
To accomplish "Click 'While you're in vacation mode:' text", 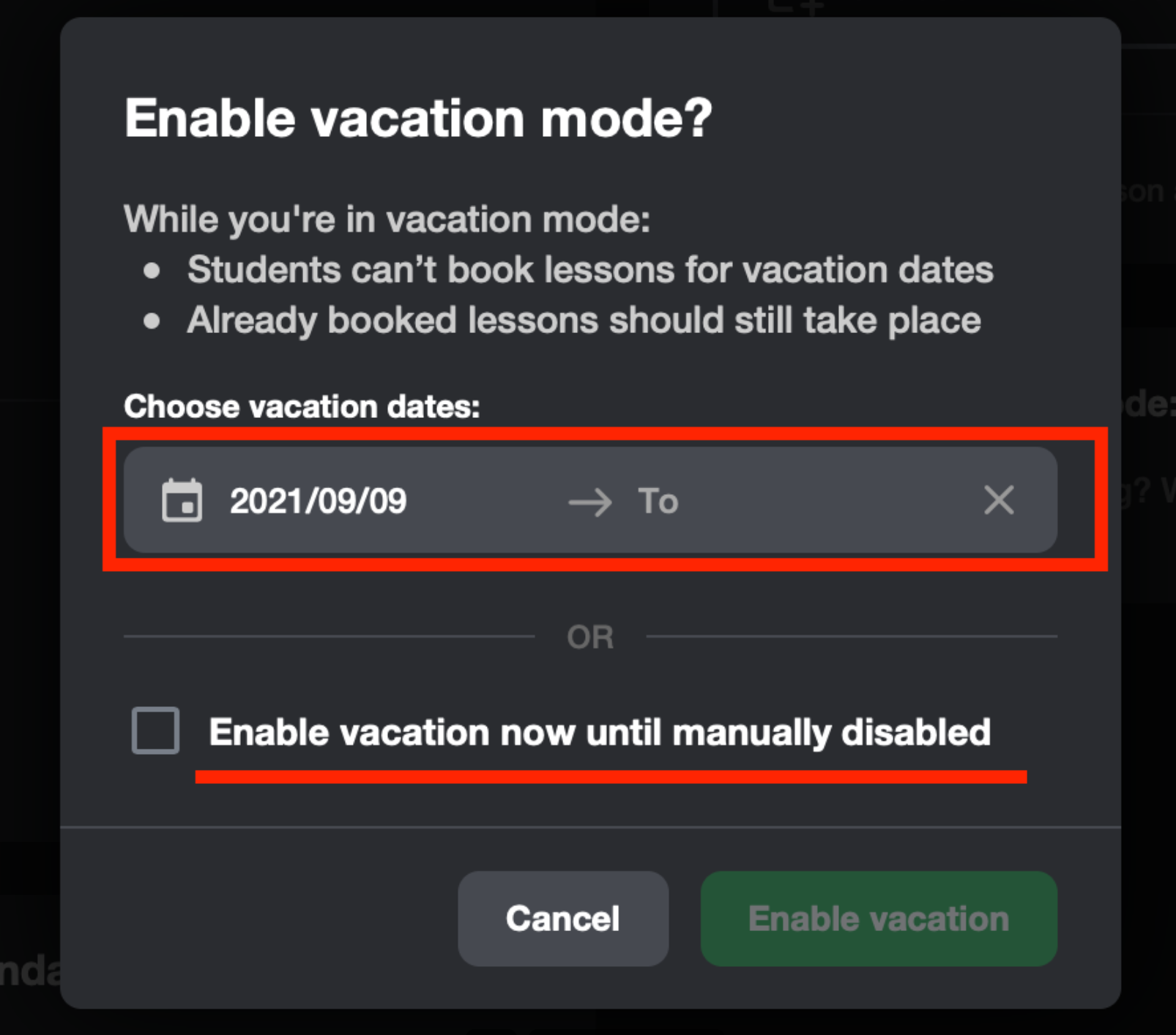I will point(387,219).
